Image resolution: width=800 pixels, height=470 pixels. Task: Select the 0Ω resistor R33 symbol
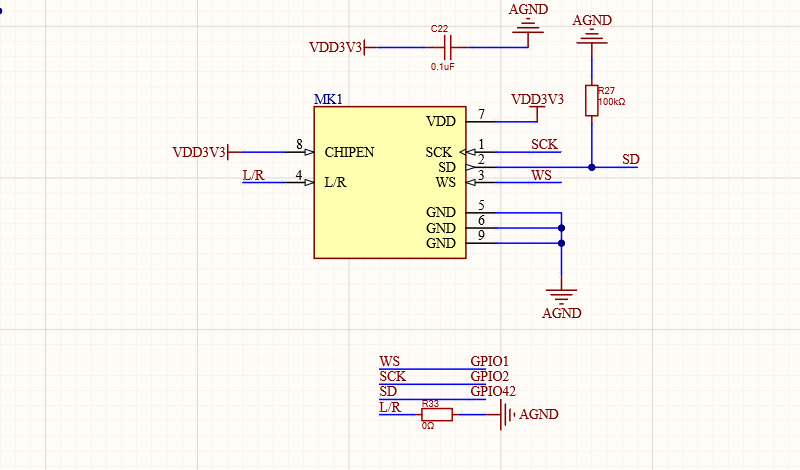point(437,414)
